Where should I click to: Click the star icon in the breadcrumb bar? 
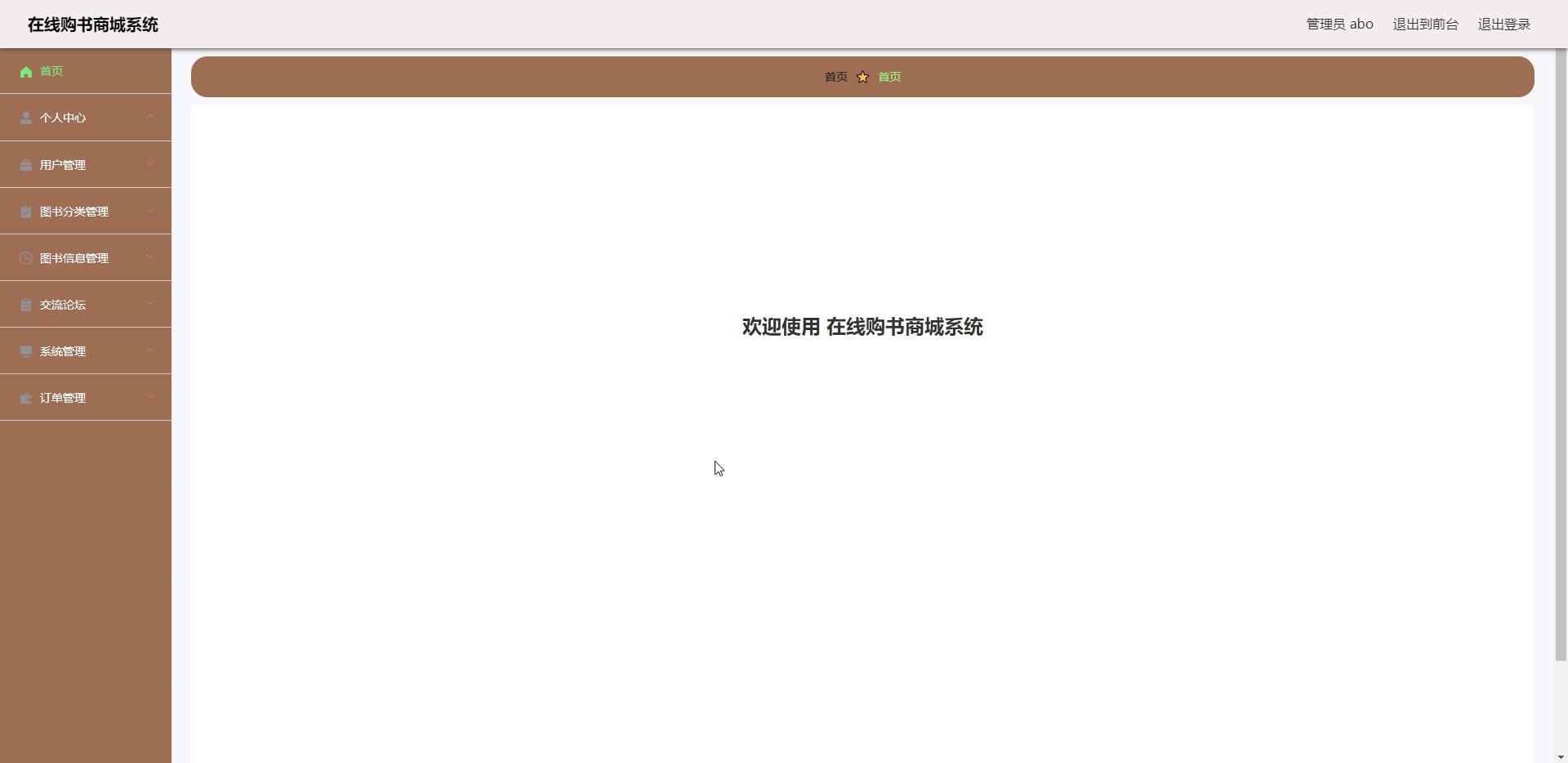coord(862,77)
